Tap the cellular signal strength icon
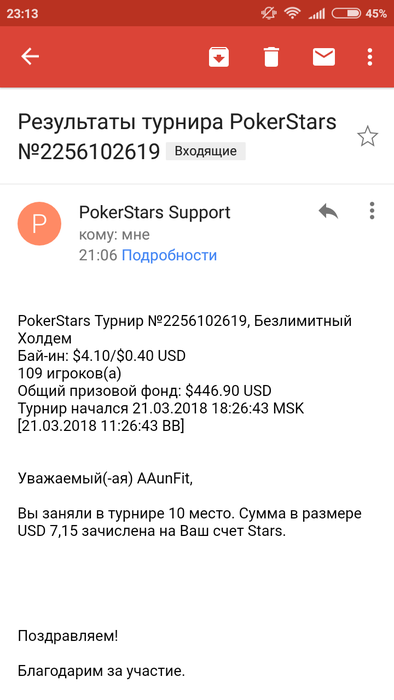 tap(317, 13)
